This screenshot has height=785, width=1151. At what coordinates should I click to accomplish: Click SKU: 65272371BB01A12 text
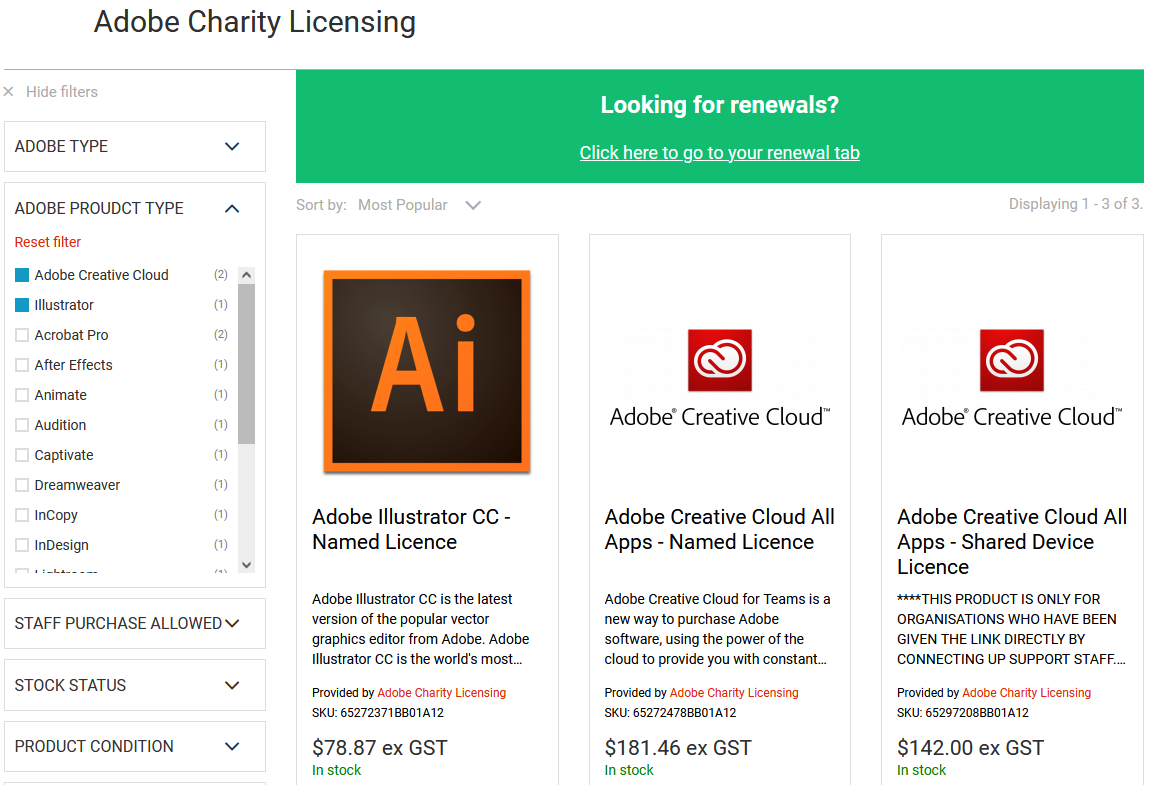click(x=377, y=712)
